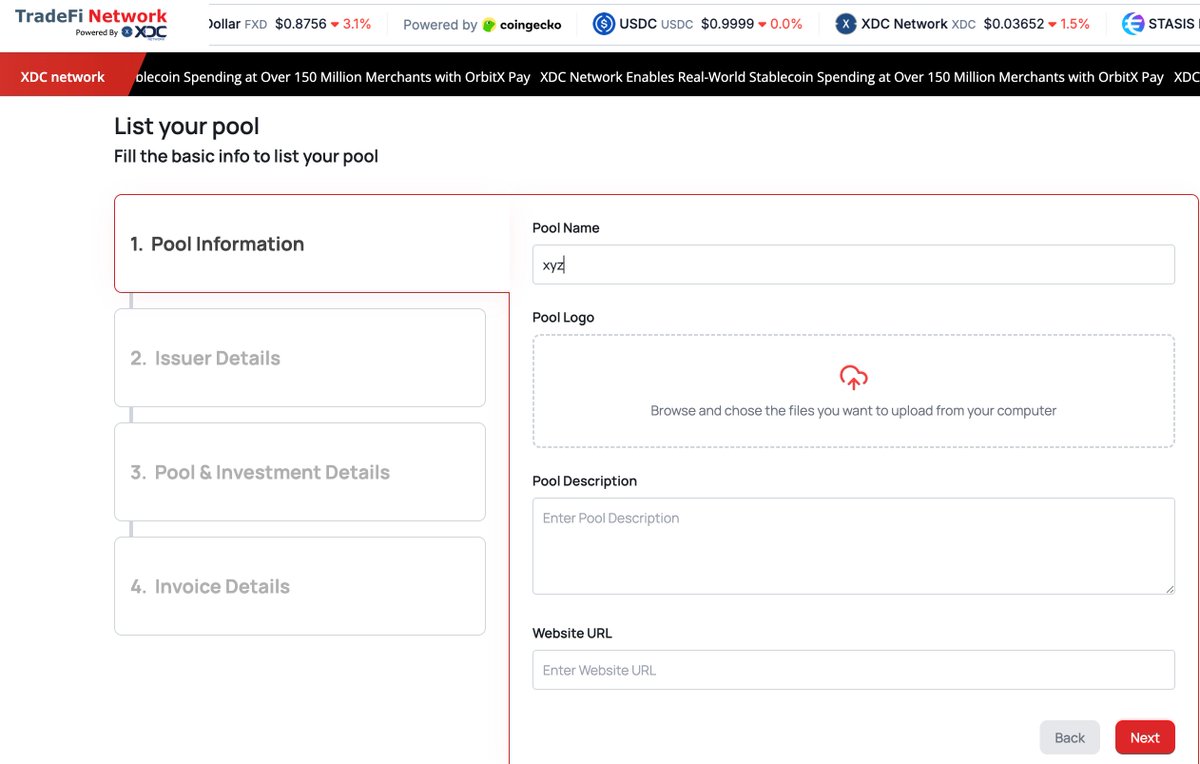This screenshot has width=1200, height=764.
Task: Click the 0.0% change on USDC
Action: (780, 24)
